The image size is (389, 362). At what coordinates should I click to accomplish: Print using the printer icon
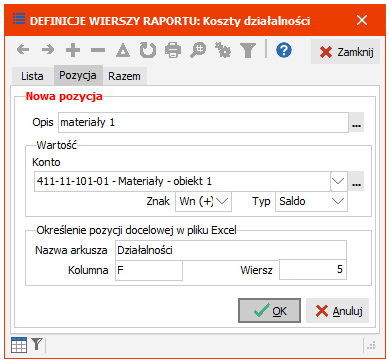click(173, 51)
